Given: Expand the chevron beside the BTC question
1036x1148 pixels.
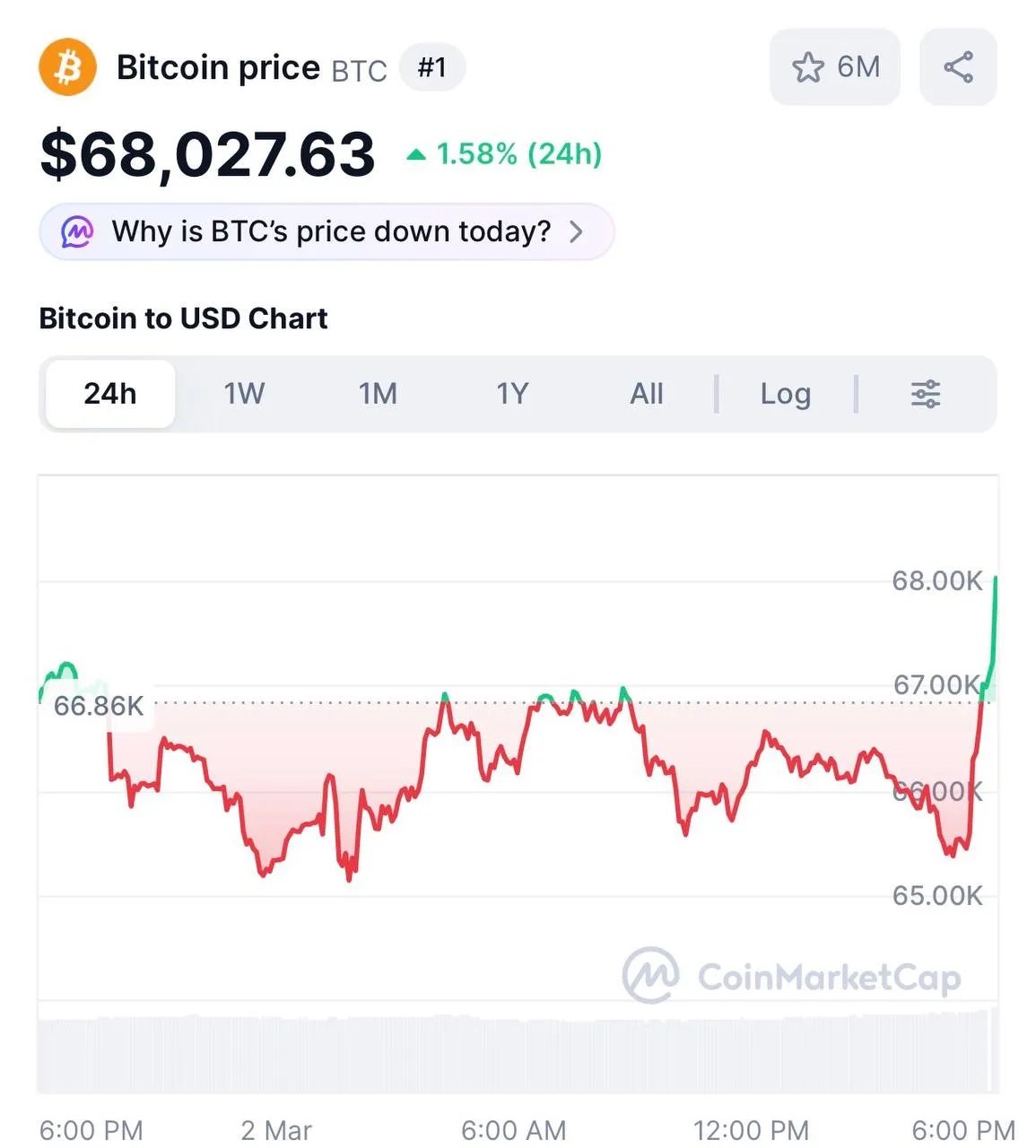Looking at the screenshot, I should (x=576, y=232).
